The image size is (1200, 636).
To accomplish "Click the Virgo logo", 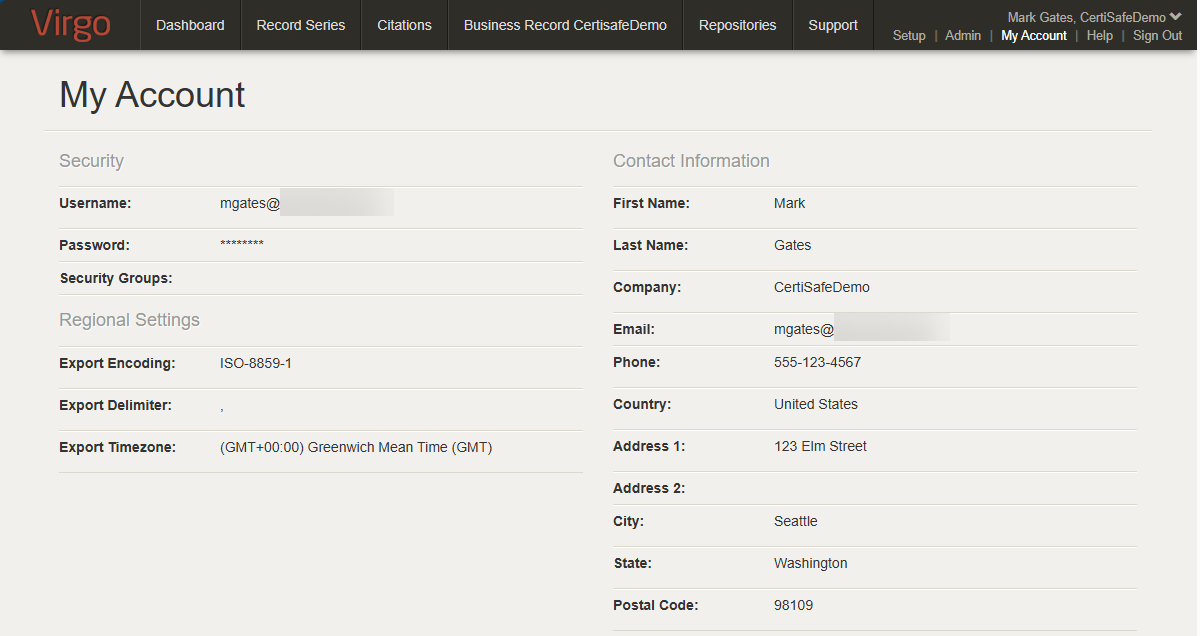I will (x=70, y=25).
